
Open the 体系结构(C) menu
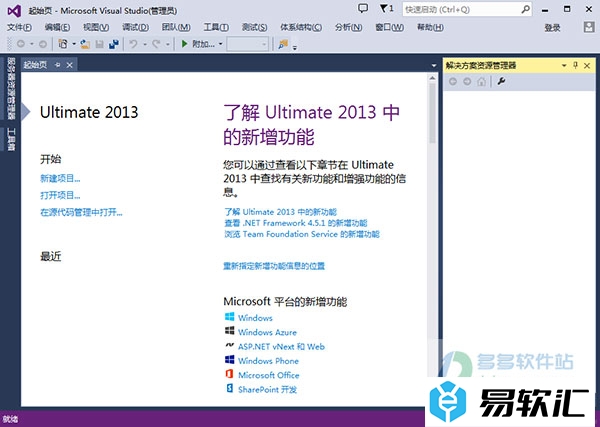point(301,27)
